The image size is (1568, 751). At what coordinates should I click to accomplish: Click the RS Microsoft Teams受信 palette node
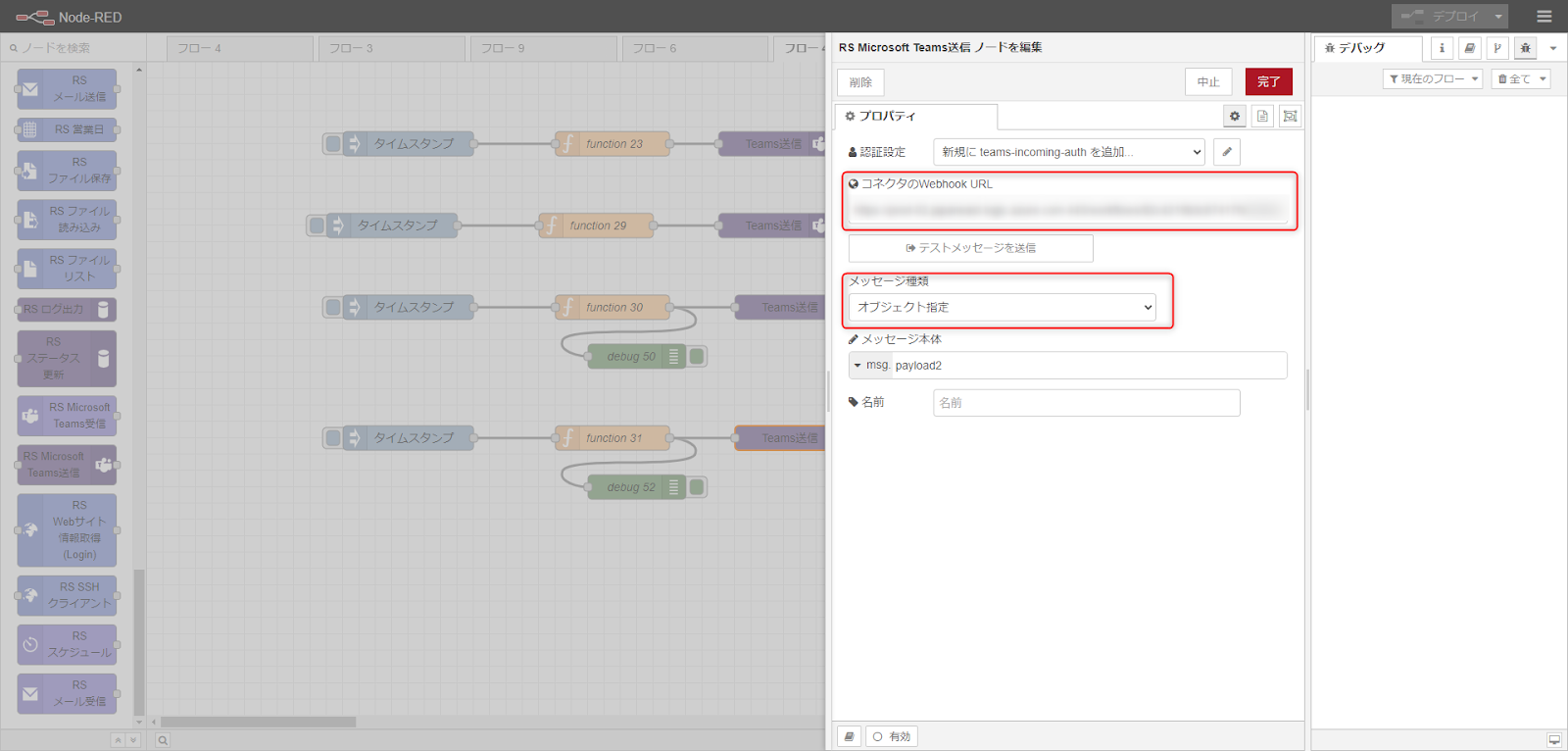pyautogui.click(x=67, y=416)
